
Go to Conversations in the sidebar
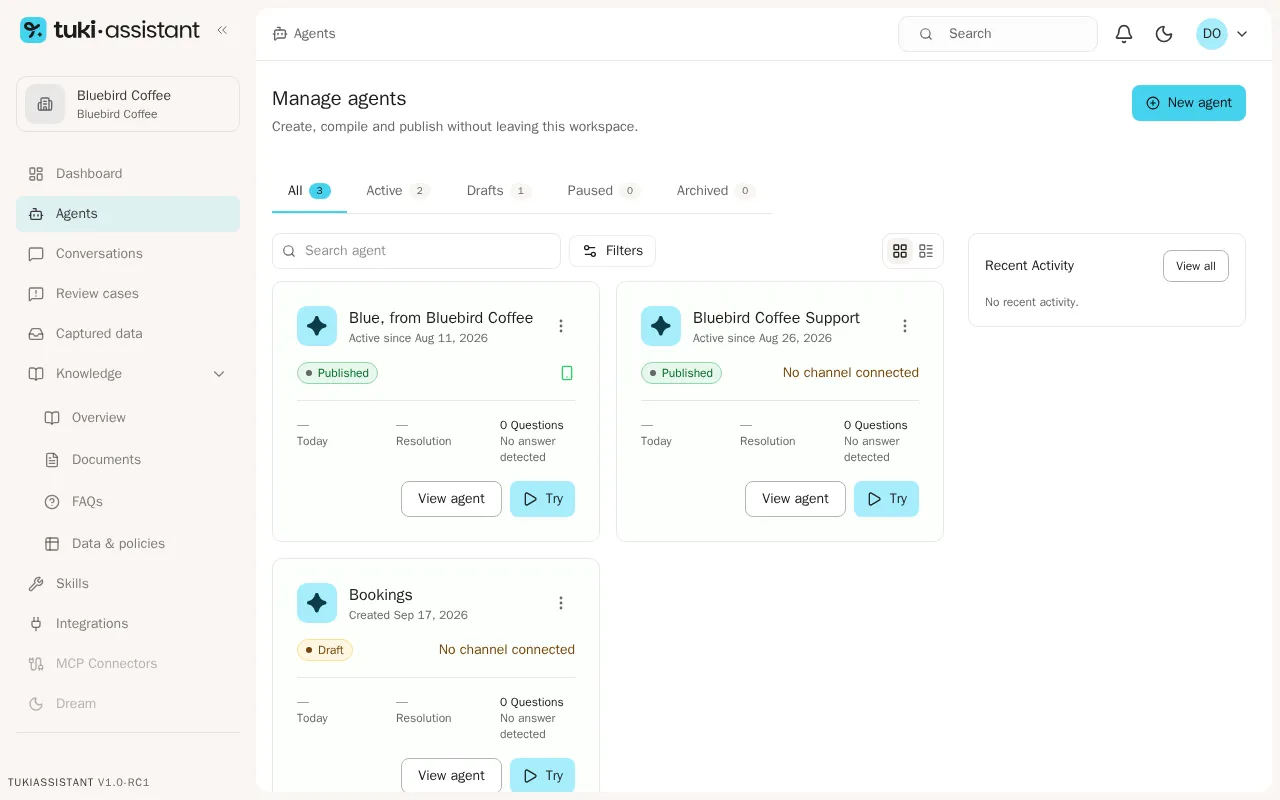click(128, 254)
